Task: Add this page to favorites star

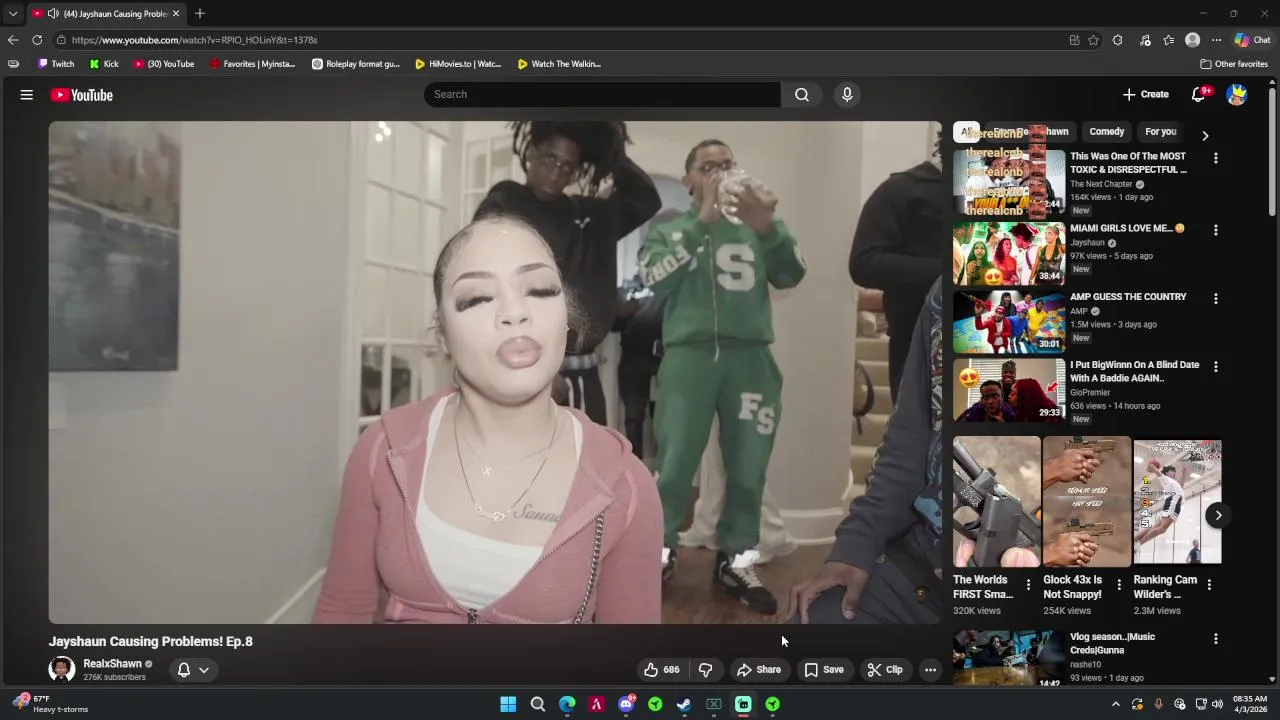Action: coord(1093,40)
